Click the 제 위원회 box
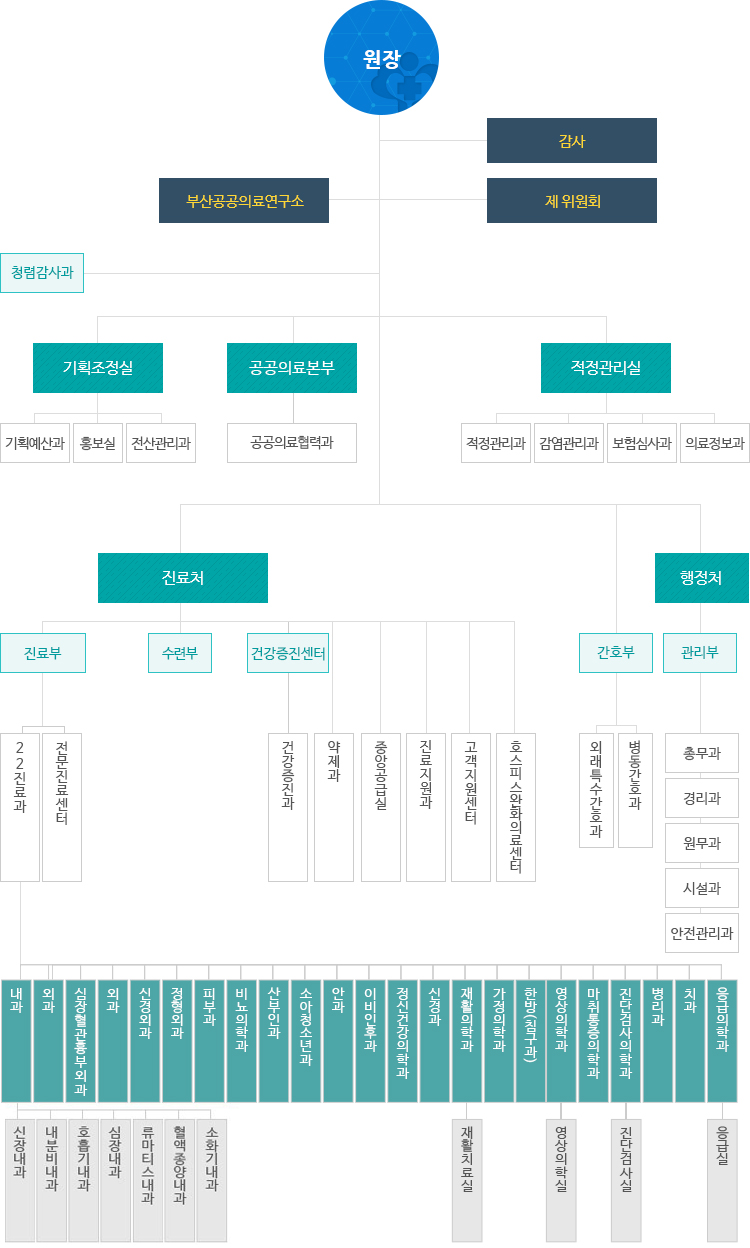This screenshot has width=750, height=1248. (571, 200)
